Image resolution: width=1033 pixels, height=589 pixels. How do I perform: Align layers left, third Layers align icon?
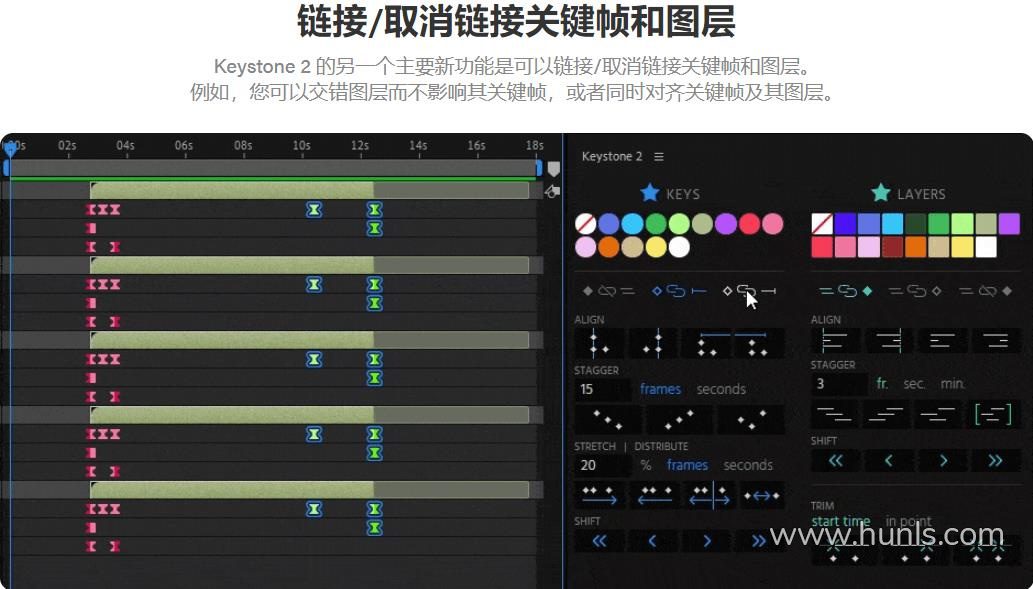pyautogui.click(x=943, y=341)
